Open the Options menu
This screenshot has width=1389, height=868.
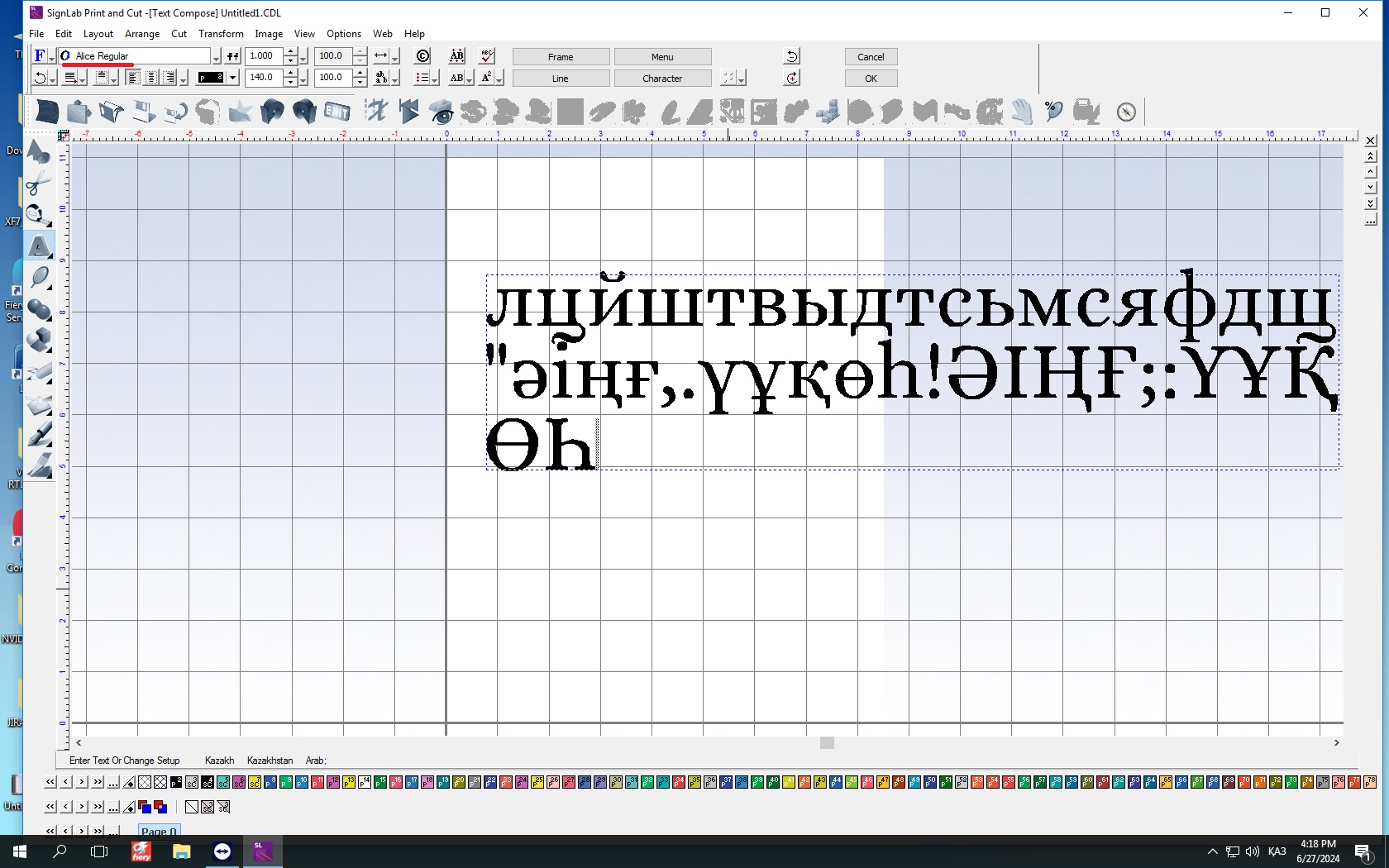point(344,34)
